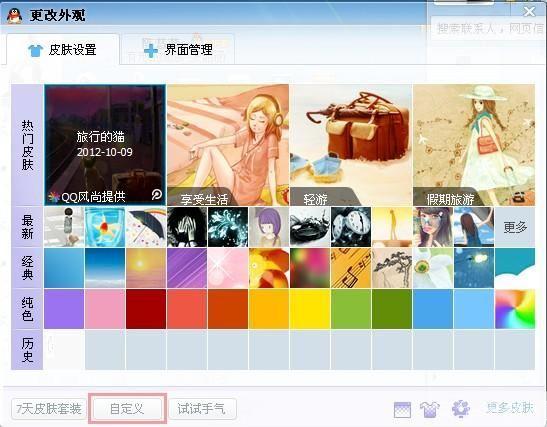Click the QQ penguin icon in the title bar
This screenshot has height=427, width=547.
pyautogui.click(x=14, y=15)
